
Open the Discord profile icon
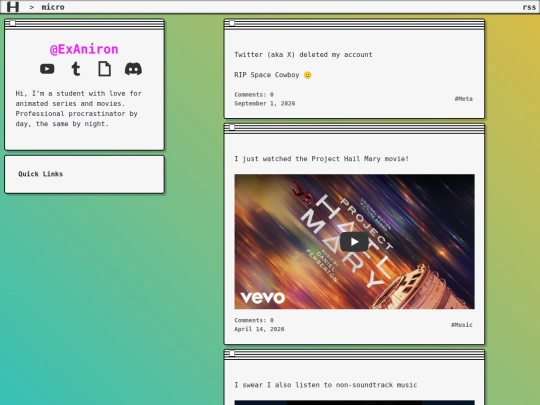133,69
